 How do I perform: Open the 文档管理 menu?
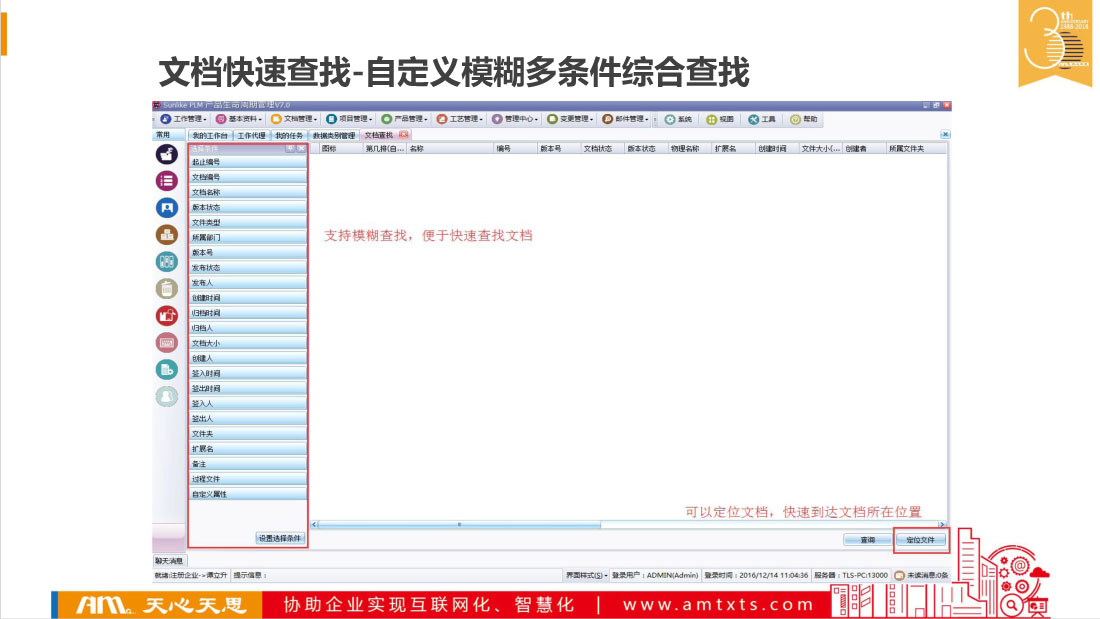(x=294, y=119)
